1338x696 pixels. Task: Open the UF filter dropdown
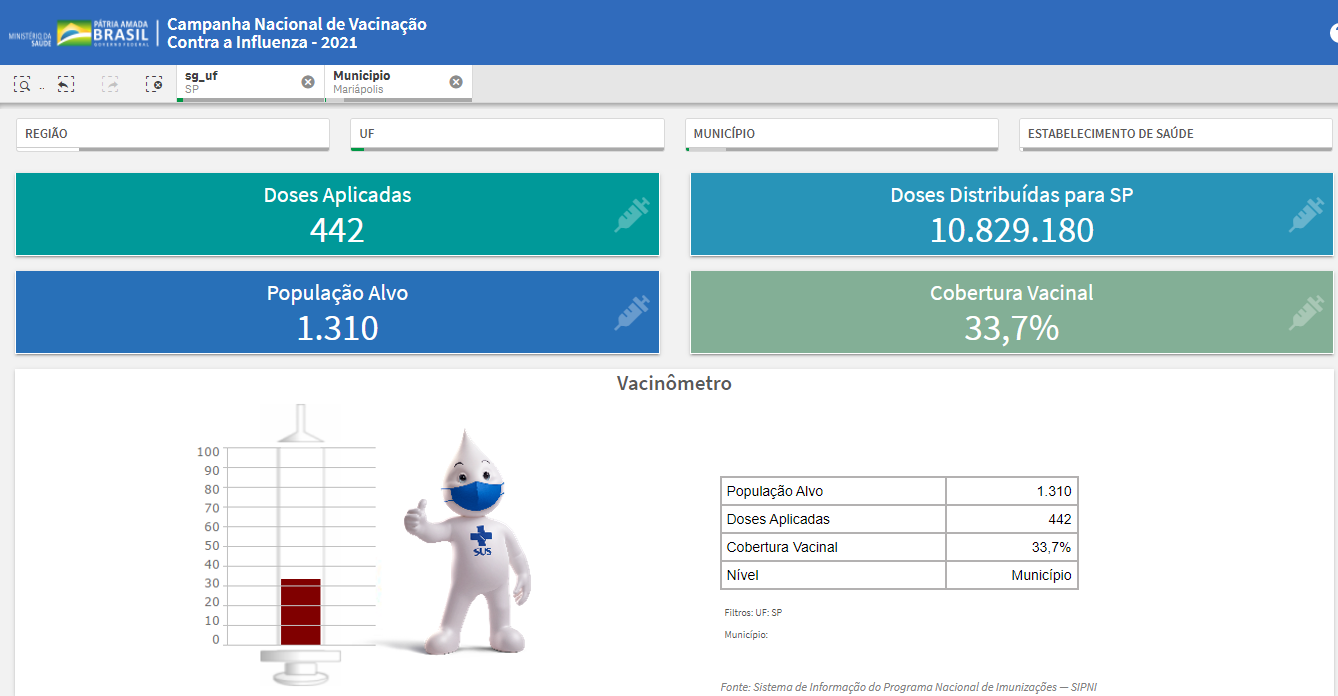coord(507,134)
